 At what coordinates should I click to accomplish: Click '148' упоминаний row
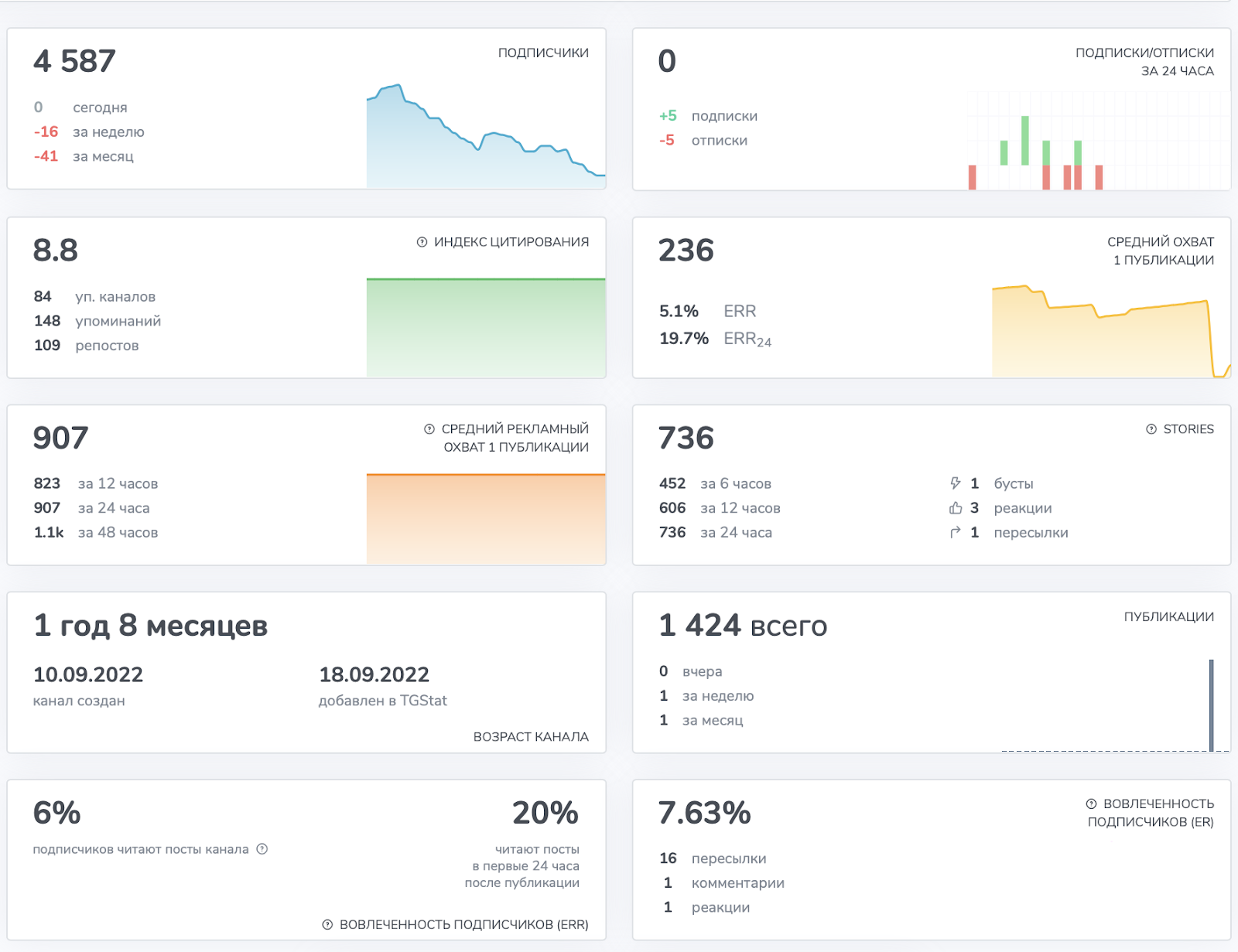[x=97, y=321]
